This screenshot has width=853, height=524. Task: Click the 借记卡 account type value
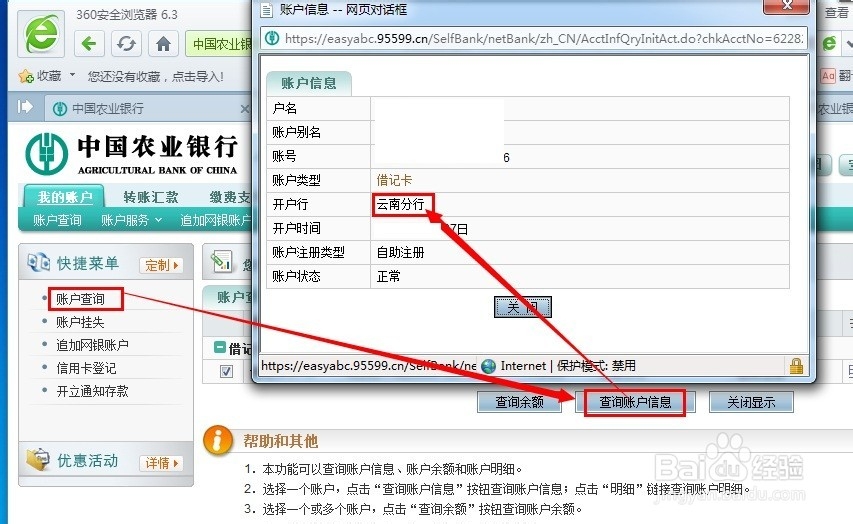[394, 180]
